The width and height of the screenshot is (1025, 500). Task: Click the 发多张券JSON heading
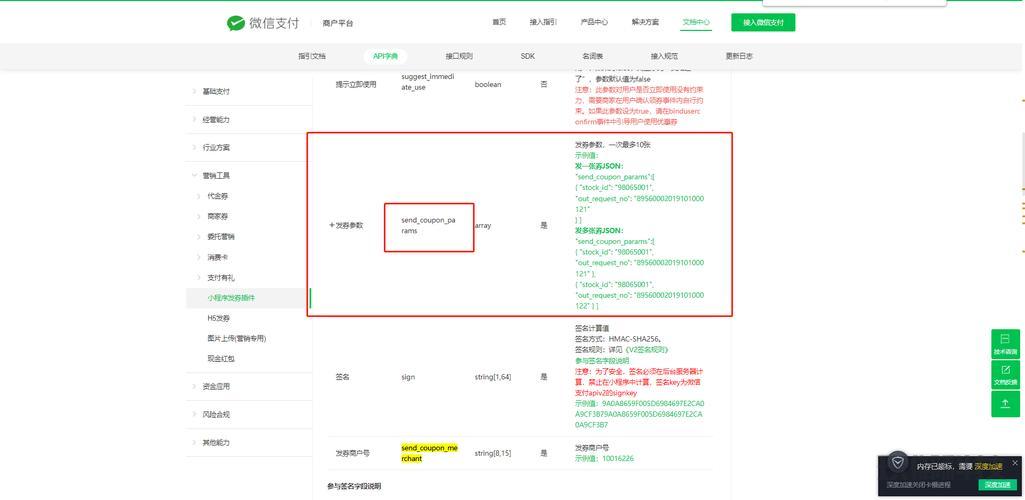599,231
